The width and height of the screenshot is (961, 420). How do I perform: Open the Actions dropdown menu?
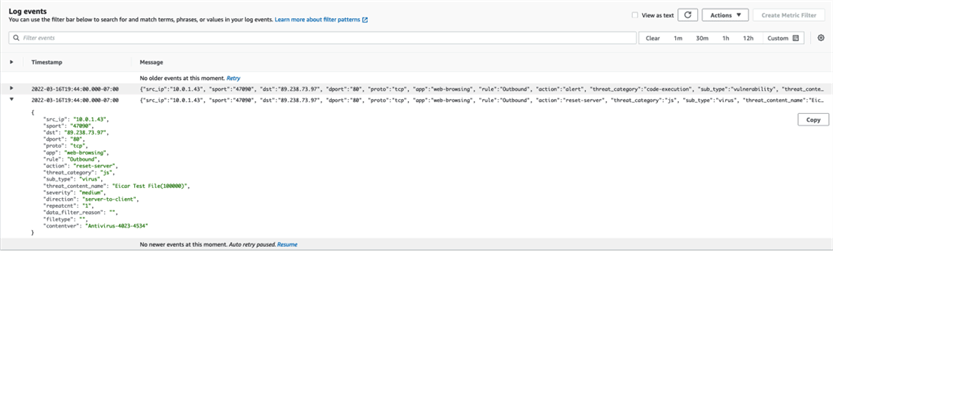(725, 15)
